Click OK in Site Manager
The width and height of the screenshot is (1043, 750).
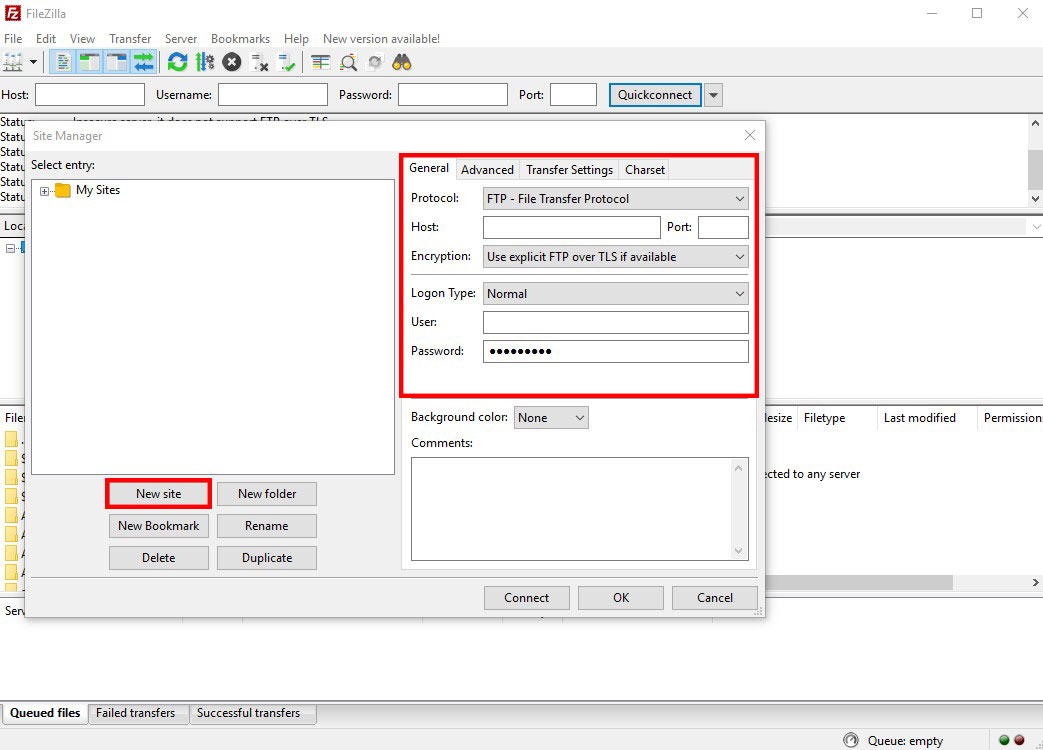[x=621, y=598]
